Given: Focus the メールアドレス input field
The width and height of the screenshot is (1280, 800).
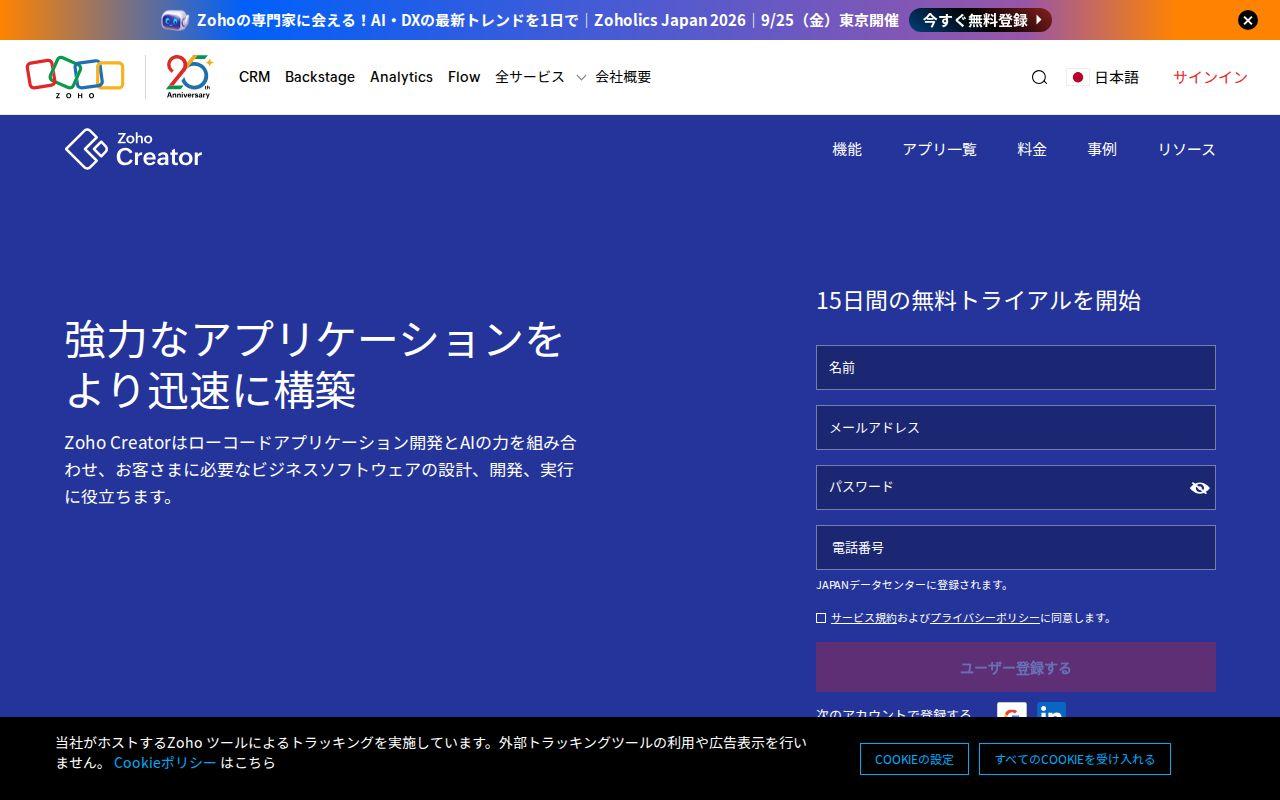Looking at the screenshot, I should click(1016, 427).
